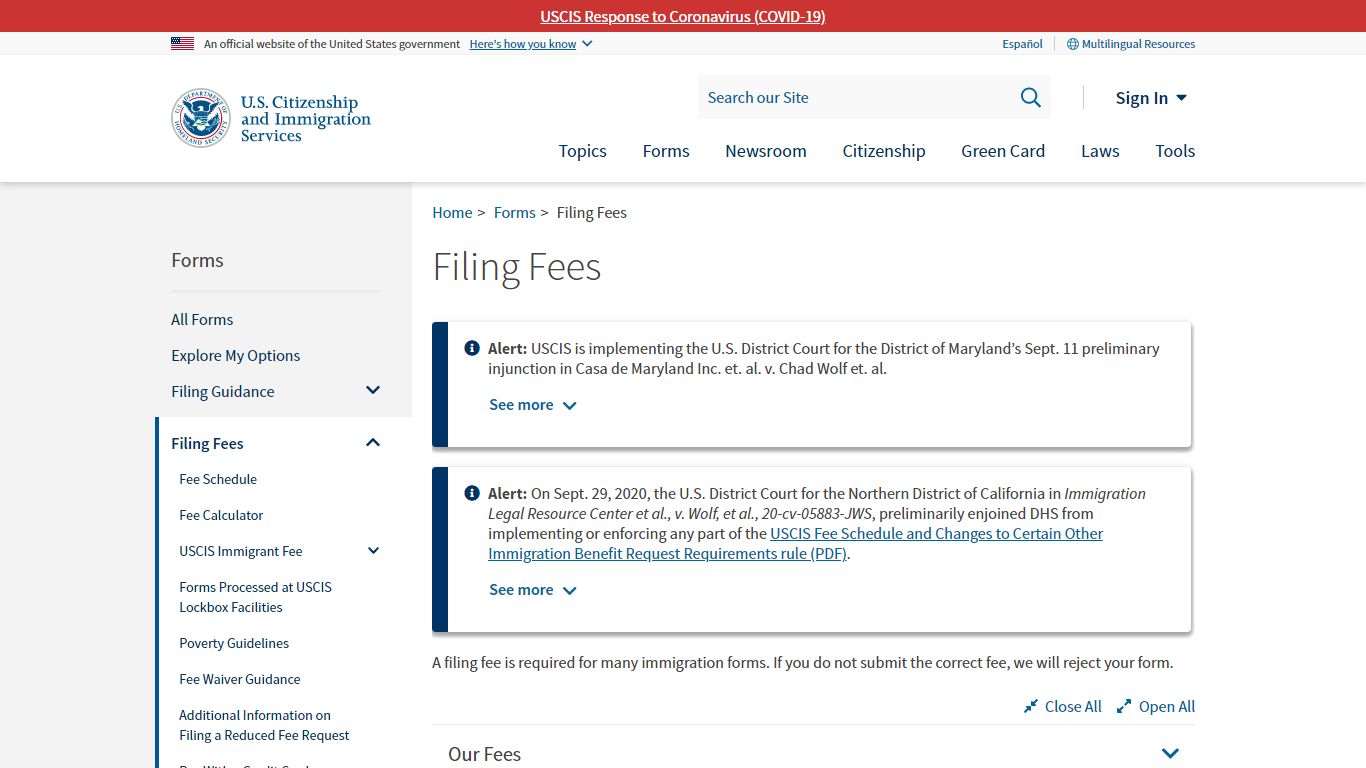
Task: Go to Home breadcrumb
Action: tap(452, 212)
